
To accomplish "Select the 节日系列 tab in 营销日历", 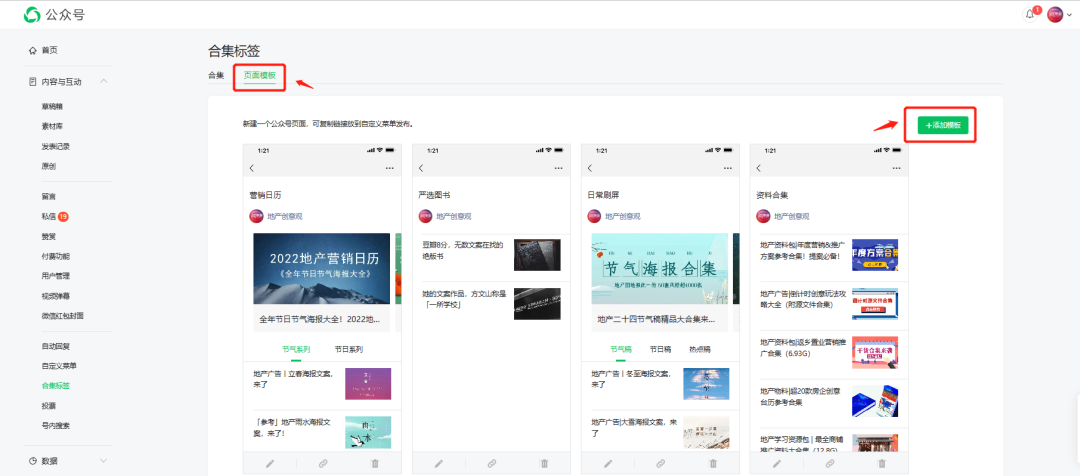I will (x=348, y=350).
